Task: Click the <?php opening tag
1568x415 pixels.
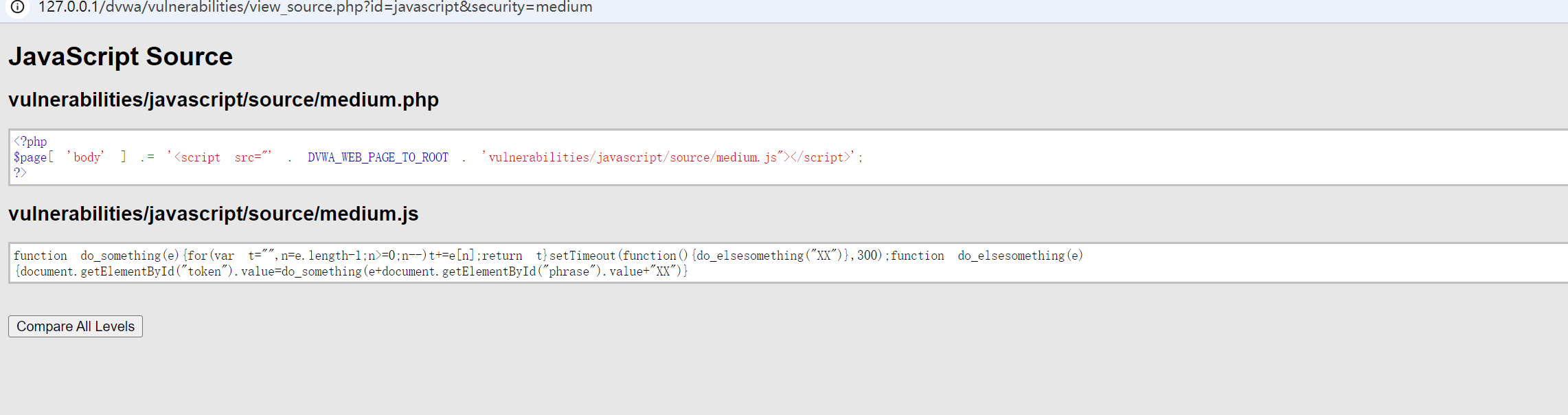Action: tap(30, 142)
